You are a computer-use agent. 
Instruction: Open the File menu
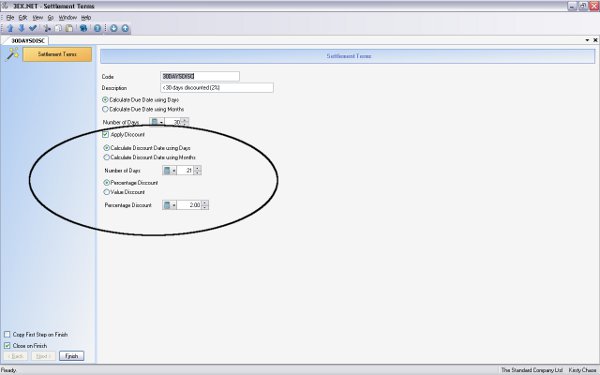pos(10,18)
